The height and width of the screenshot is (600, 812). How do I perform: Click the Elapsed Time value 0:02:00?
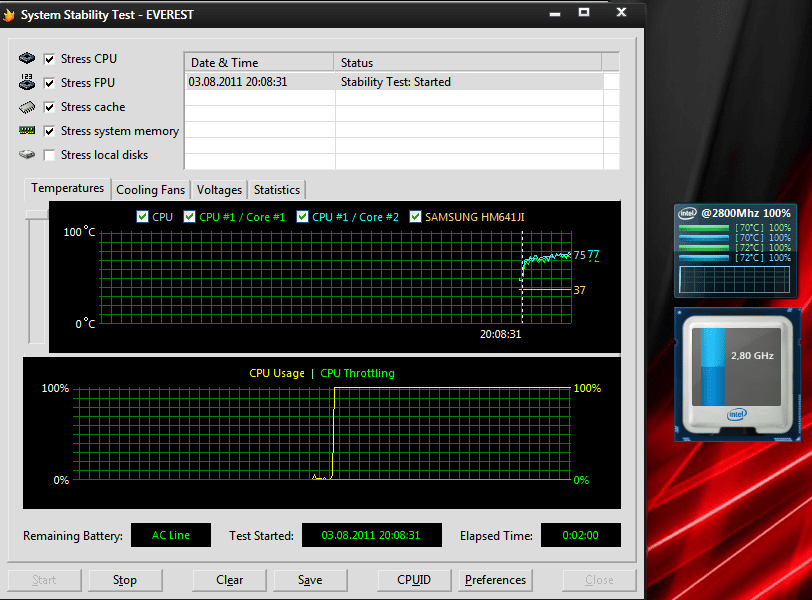pyautogui.click(x=581, y=535)
